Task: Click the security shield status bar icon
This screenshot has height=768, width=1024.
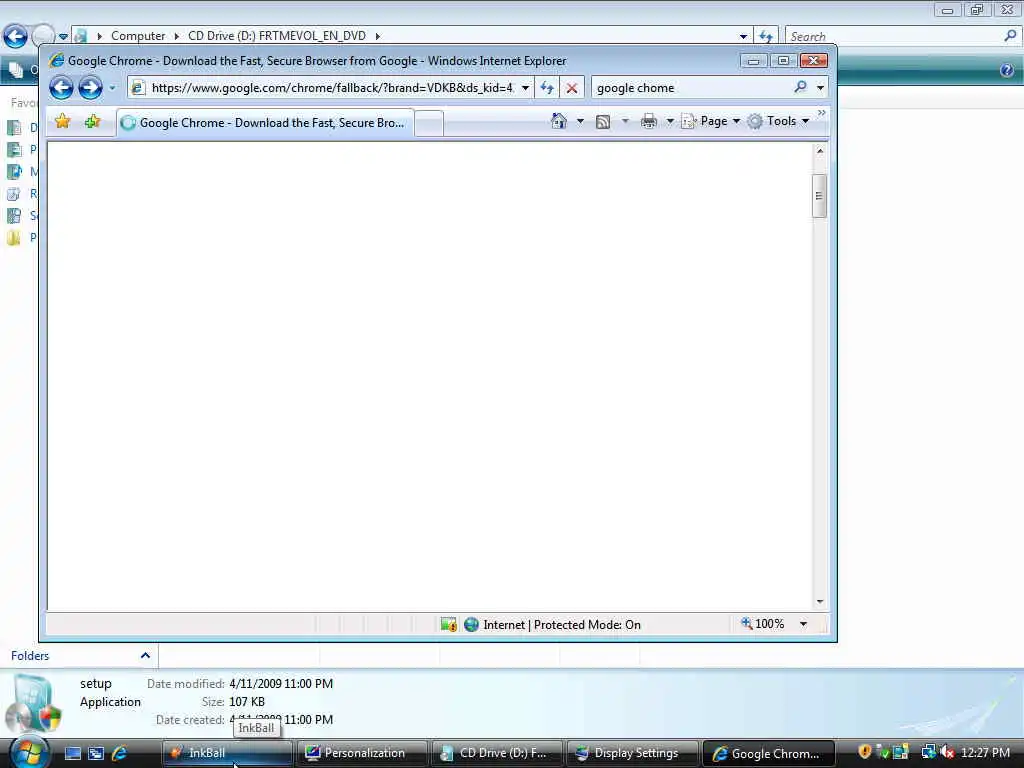Action: point(449,625)
